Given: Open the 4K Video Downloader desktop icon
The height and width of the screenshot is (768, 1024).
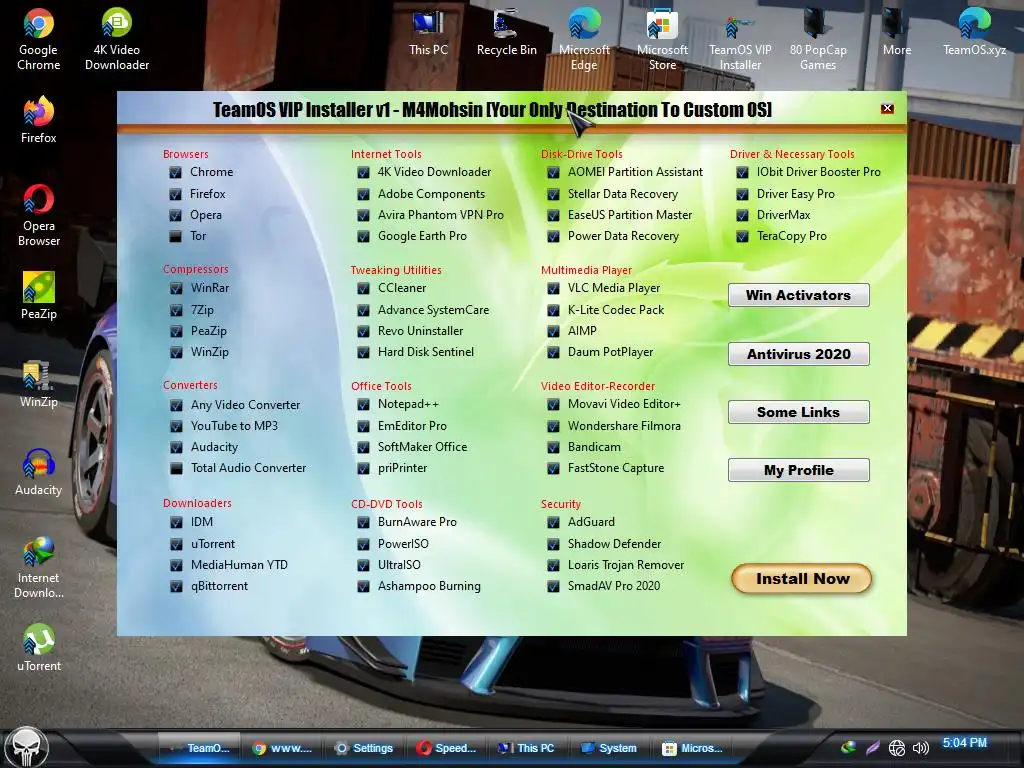Looking at the screenshot, I should (117, 39).
